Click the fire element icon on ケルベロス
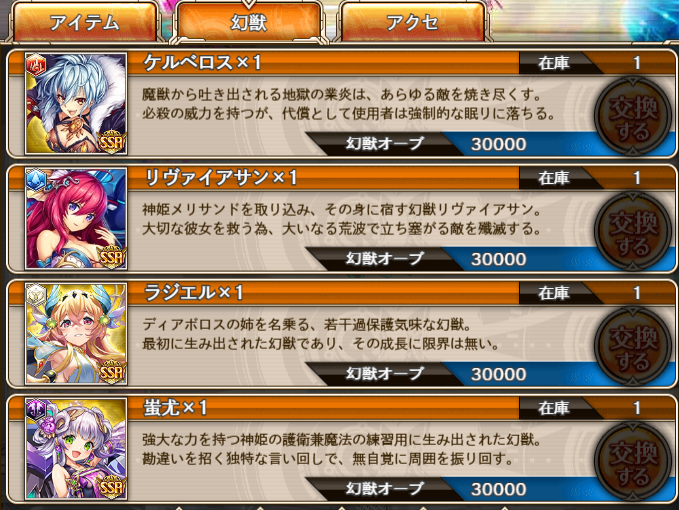 pos(36,65)
